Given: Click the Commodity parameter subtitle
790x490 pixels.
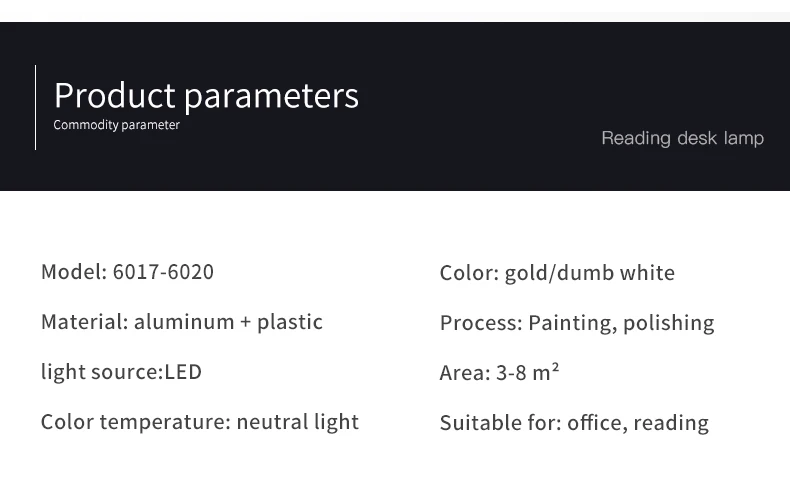Looking at the screenshot, I should 116,125.
